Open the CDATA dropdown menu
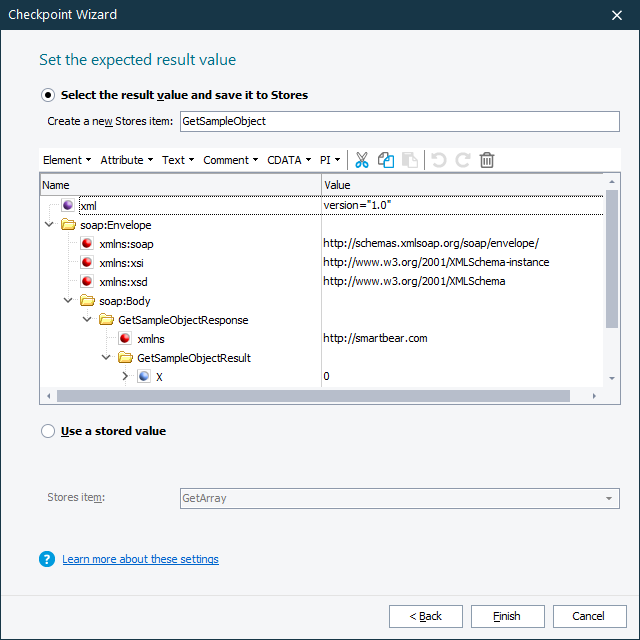The width and height of the screenshot is (640, 640). click(289, 160)
